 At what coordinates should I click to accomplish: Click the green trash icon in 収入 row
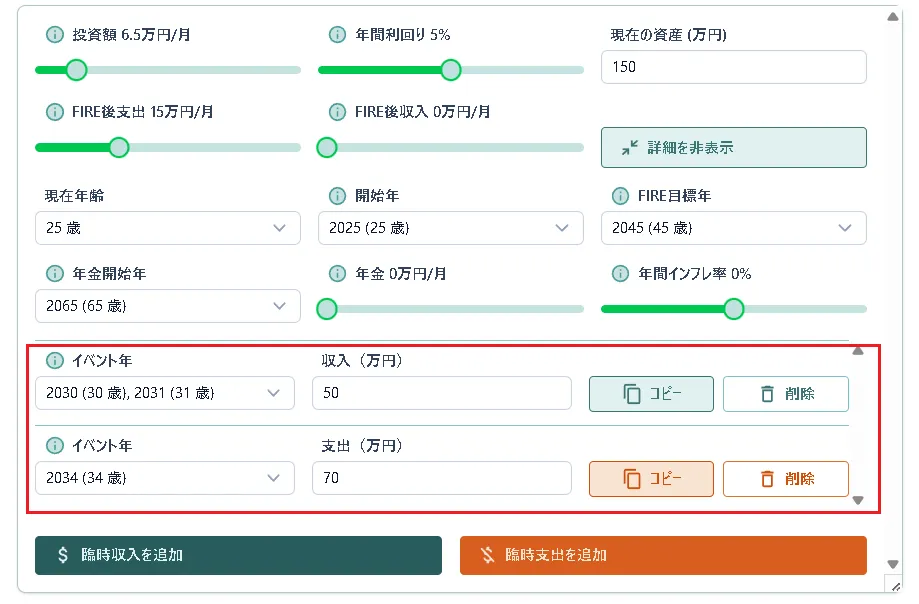[767, 394]
